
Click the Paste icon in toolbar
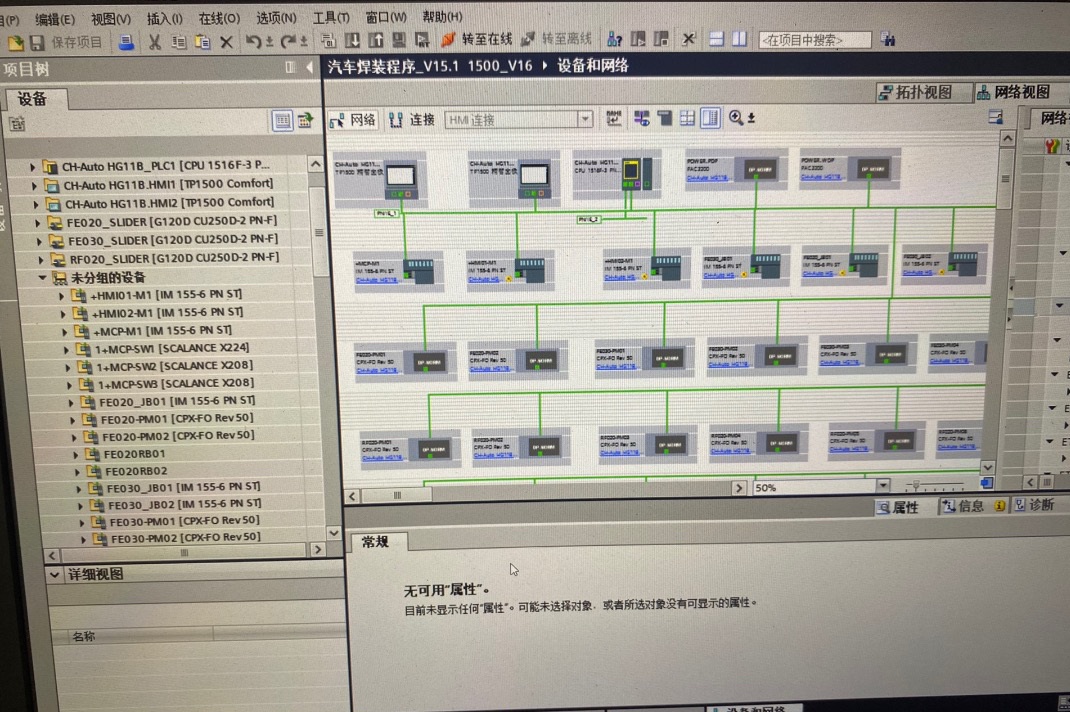tap(203, 42)
